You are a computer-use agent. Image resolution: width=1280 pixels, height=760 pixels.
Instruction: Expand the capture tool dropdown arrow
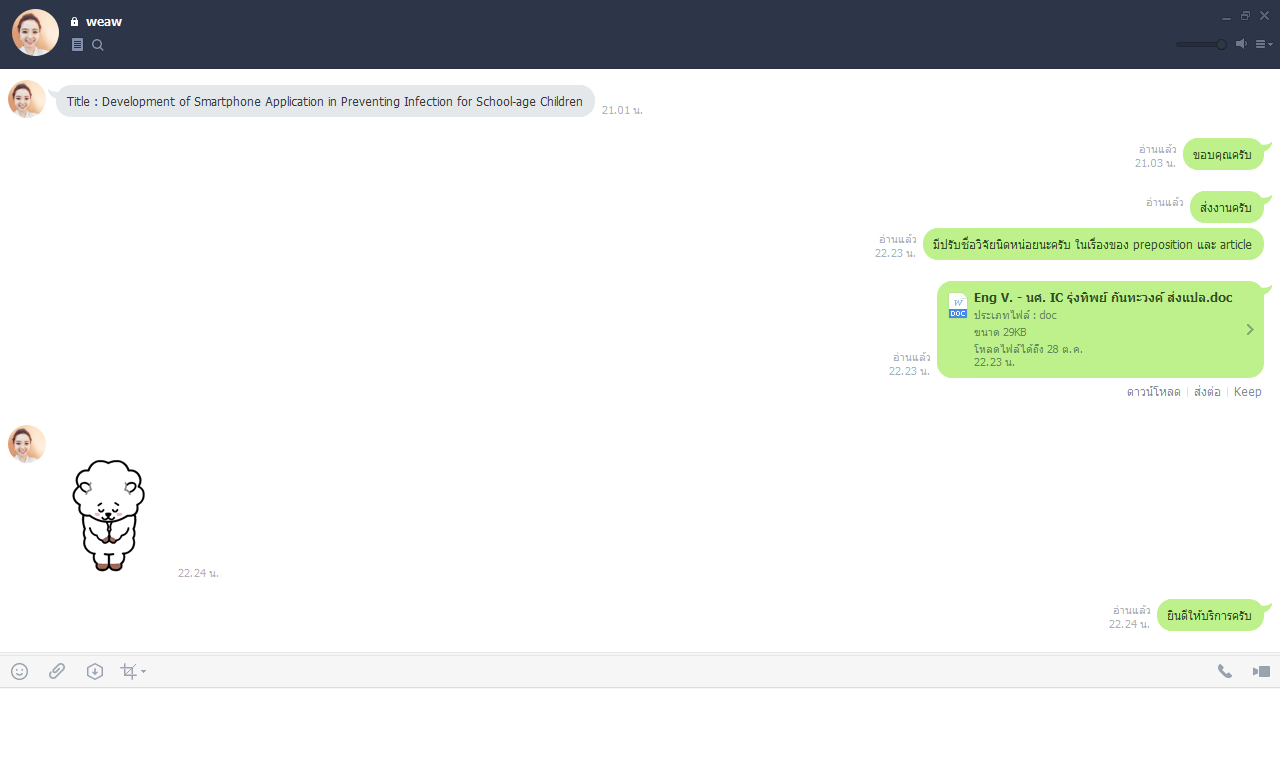tap(144, 671)
